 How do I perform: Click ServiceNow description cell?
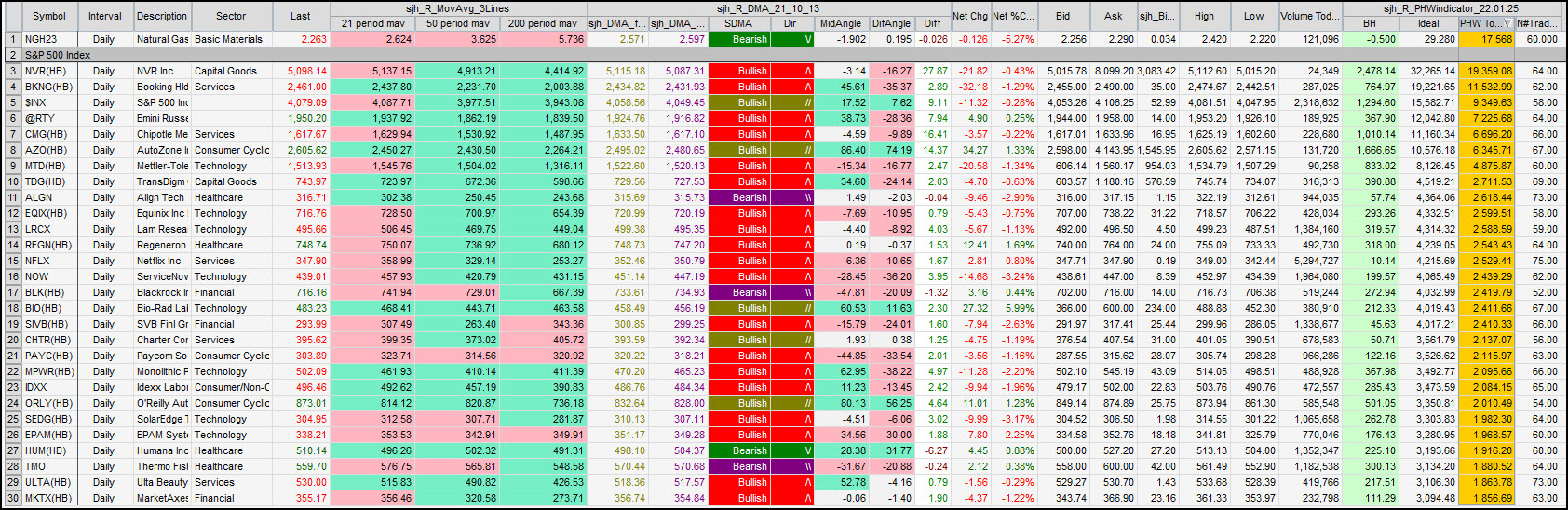tap(162, 276)
